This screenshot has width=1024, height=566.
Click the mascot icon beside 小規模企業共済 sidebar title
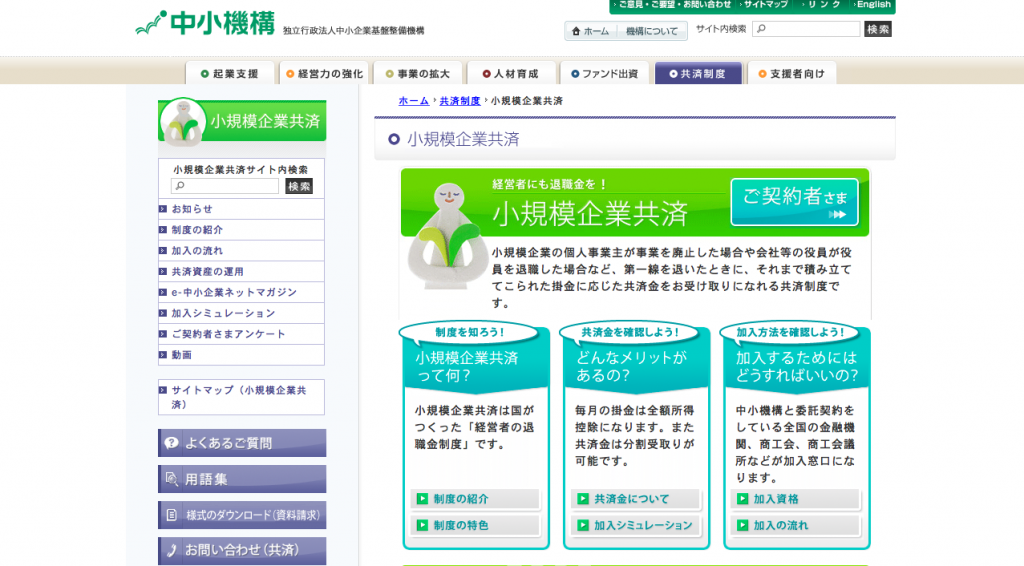coord(182,121)
